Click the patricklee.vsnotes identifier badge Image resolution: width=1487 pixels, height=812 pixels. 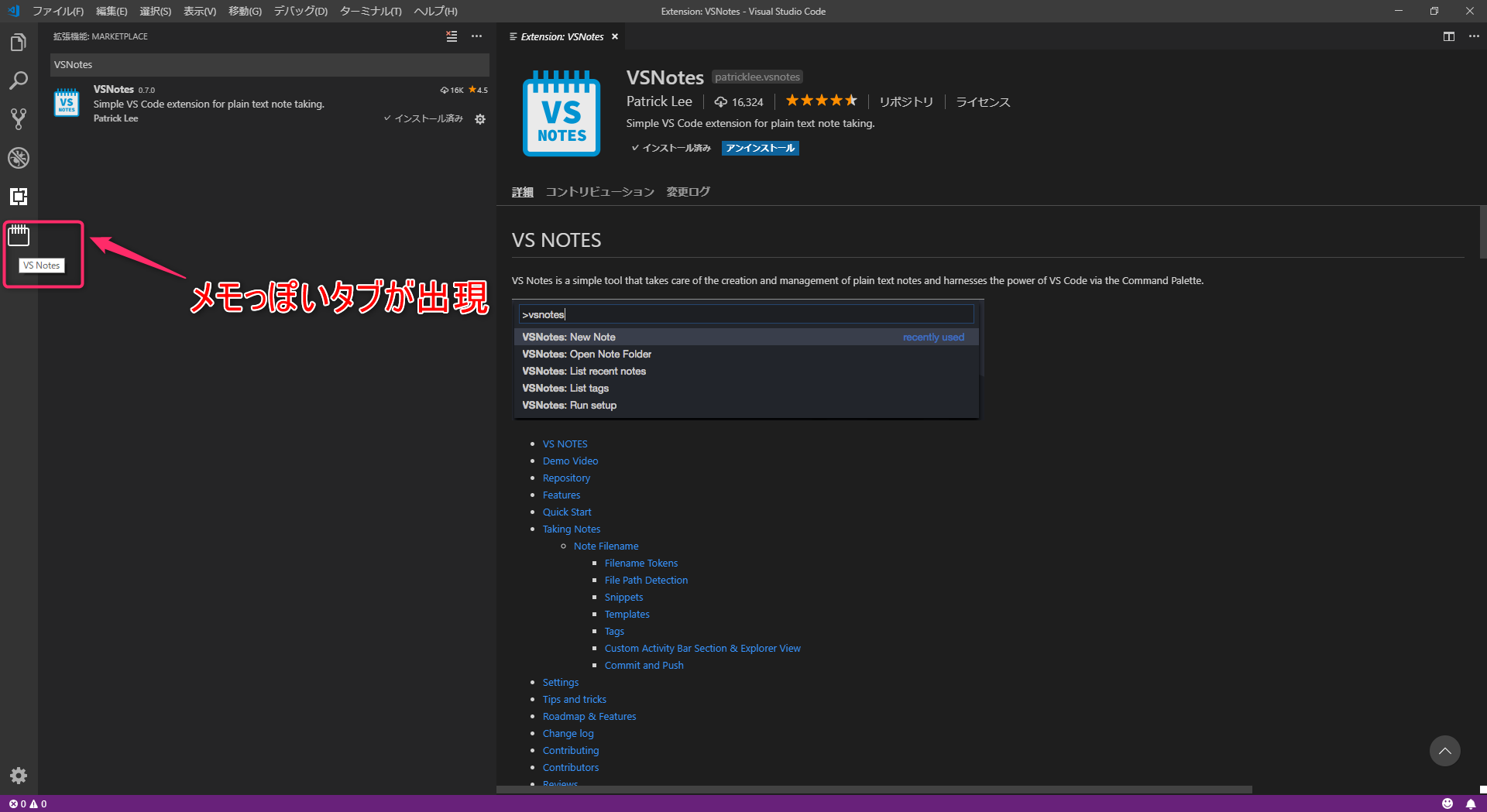(x=757, y=77)
